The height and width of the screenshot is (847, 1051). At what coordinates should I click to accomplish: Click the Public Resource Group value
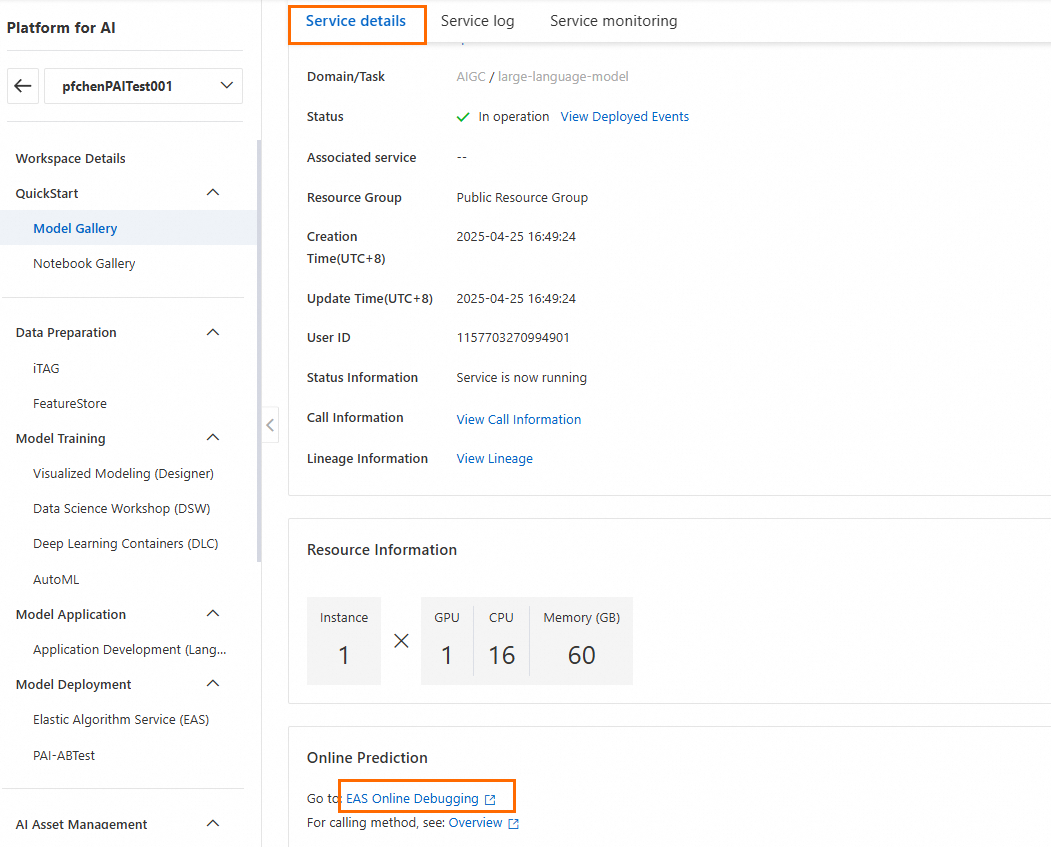point(521,198)
